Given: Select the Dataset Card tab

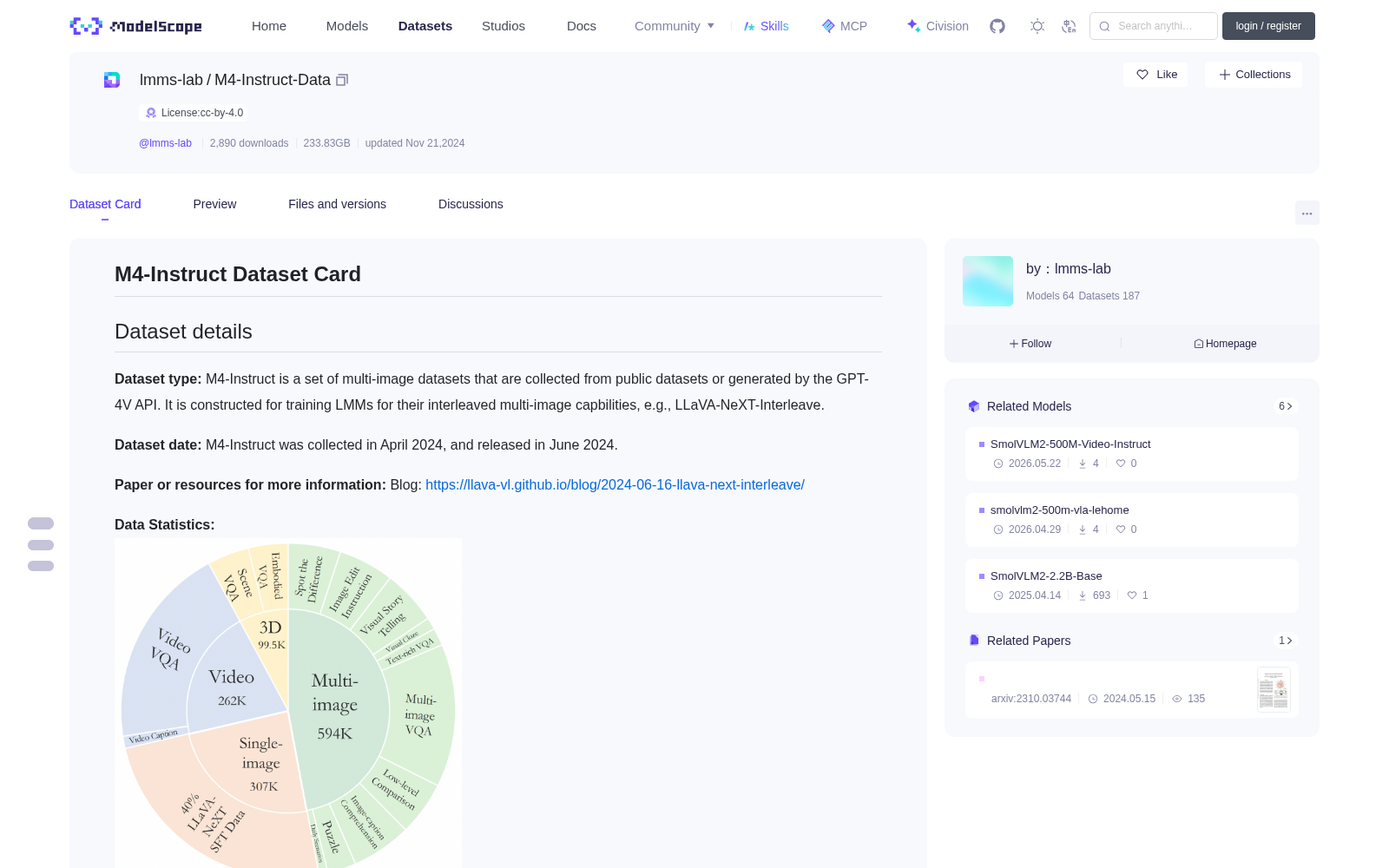Looking at the screenshot, I should tap(105, 204).
